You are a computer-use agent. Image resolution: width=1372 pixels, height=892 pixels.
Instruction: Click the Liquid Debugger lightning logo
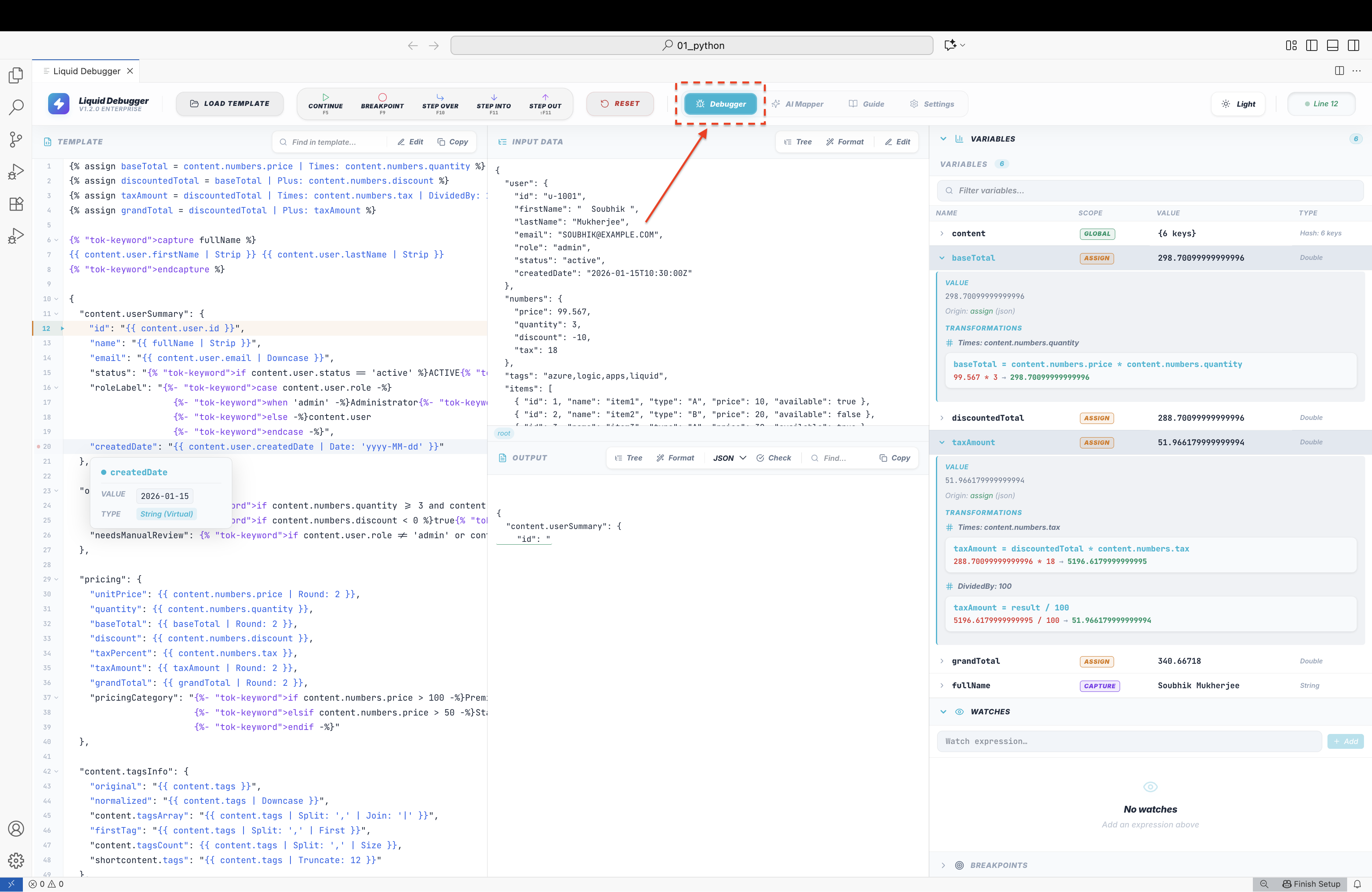(59, 104)
